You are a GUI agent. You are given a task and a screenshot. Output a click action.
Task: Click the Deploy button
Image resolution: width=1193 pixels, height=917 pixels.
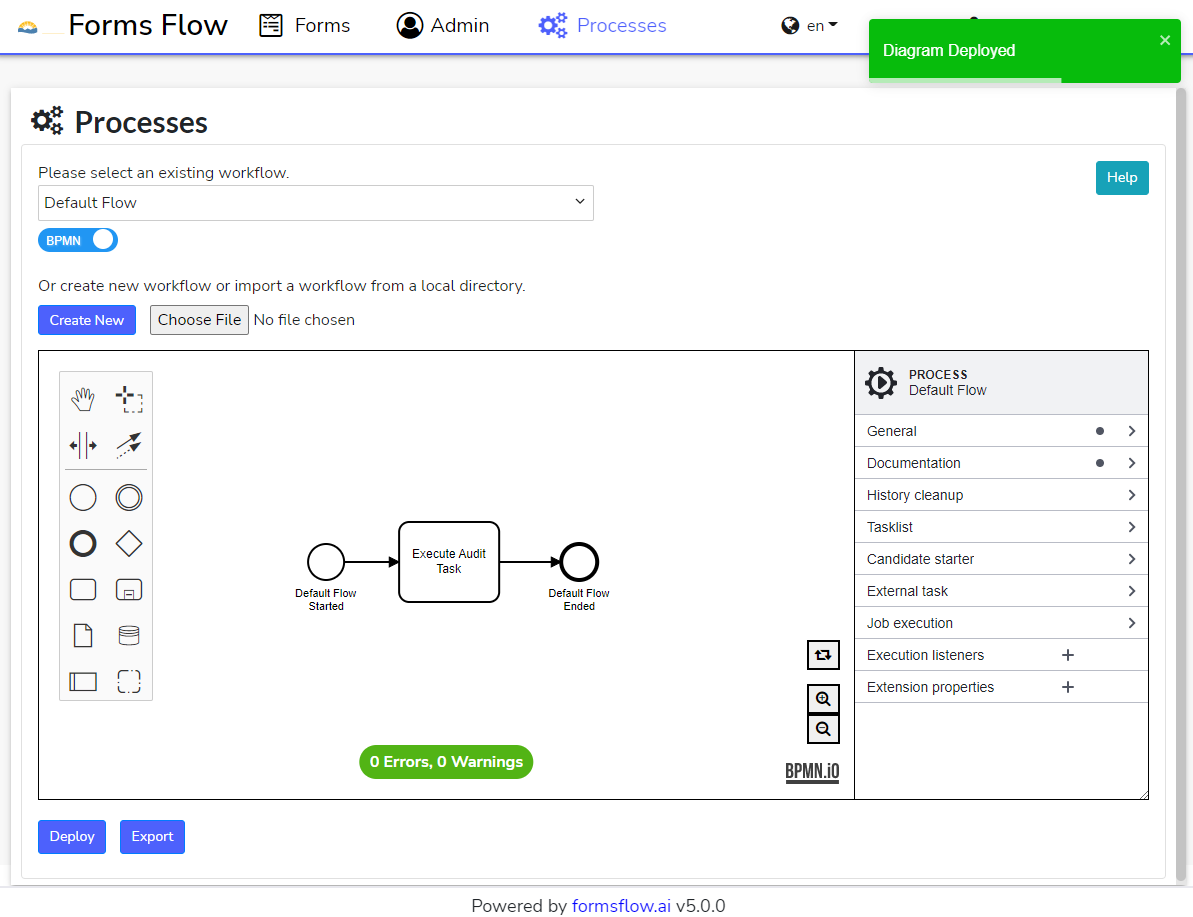(x=72, y=837)
